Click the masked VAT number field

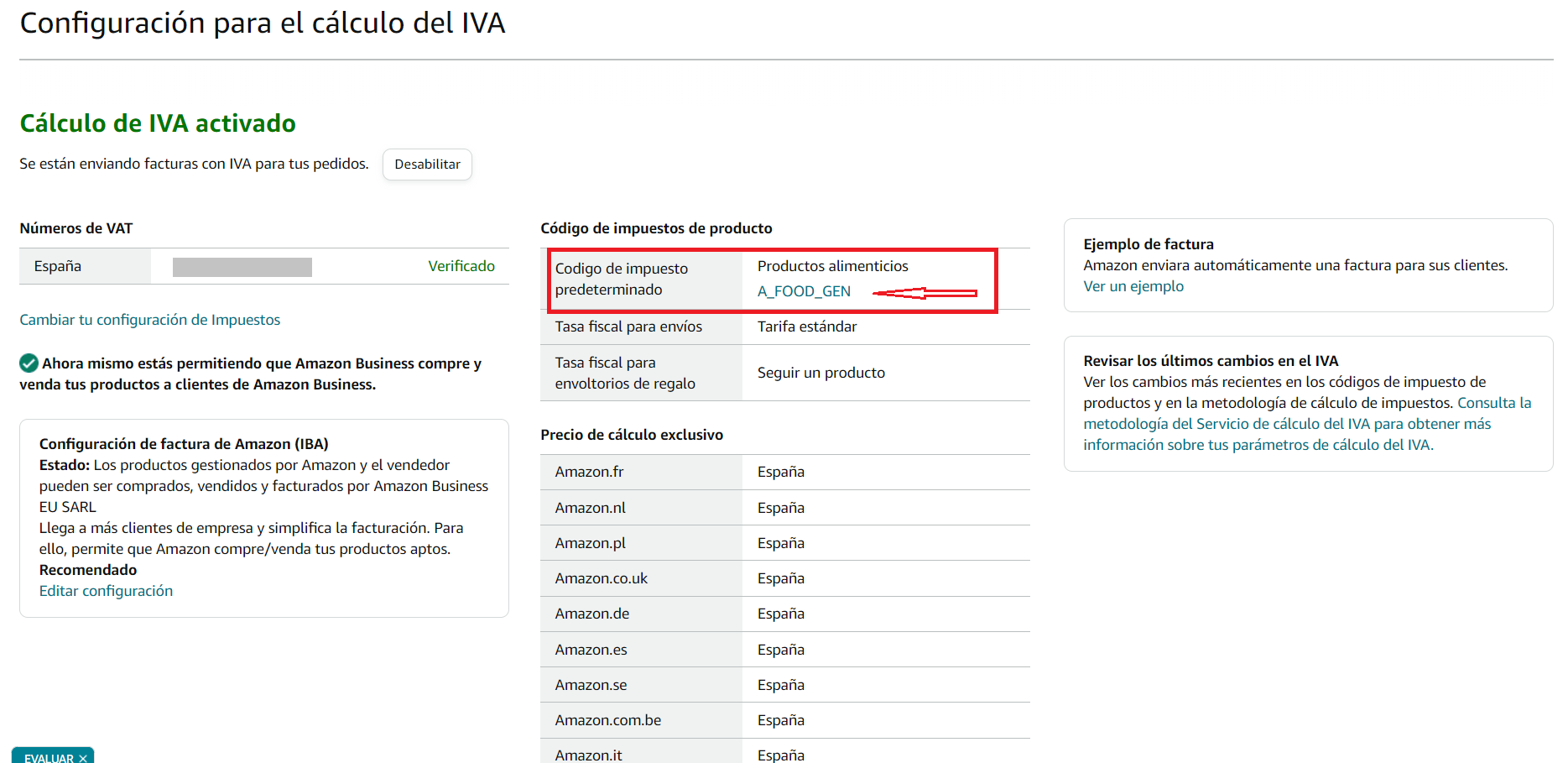pos(242,267)
